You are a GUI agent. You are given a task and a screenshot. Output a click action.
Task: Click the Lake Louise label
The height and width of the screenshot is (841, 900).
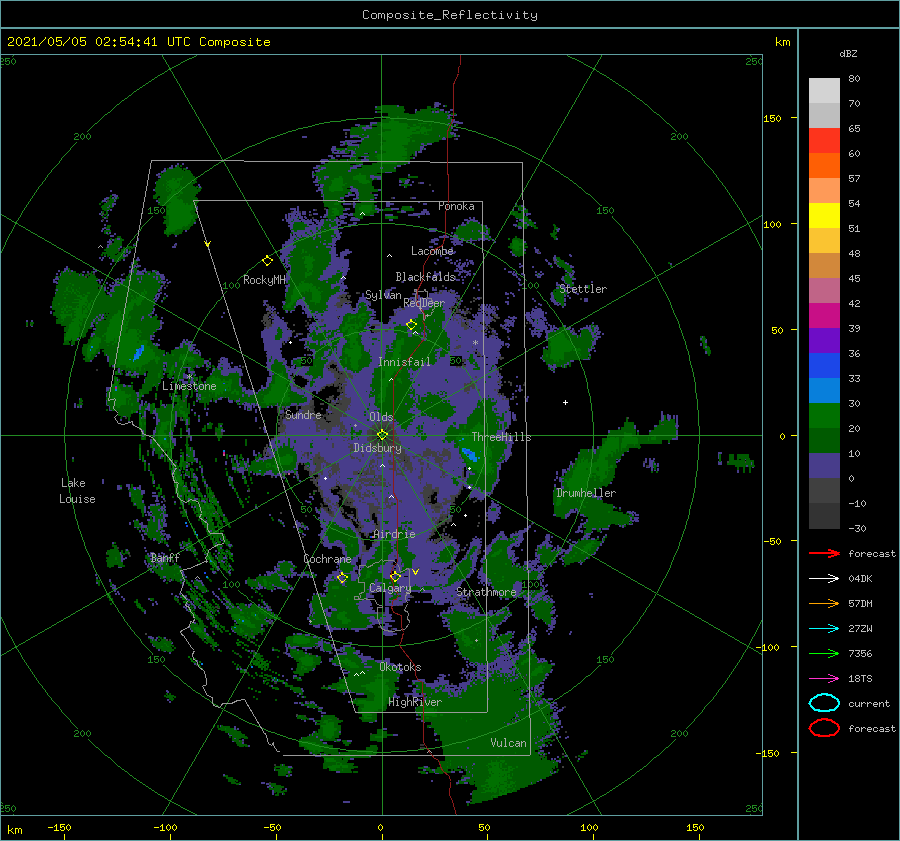[x=77, y=491]
